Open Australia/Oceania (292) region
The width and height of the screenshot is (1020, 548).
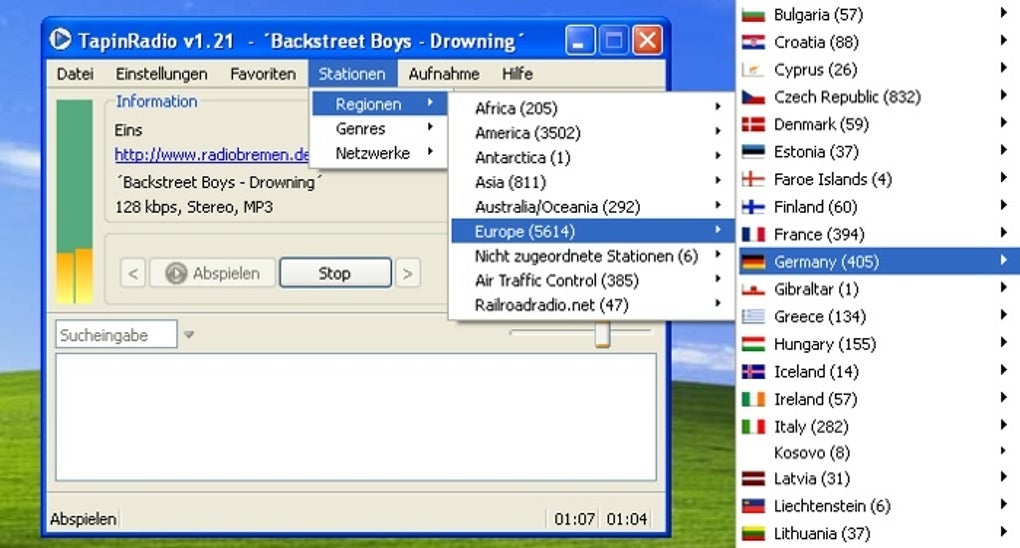(x=592, y=207)
